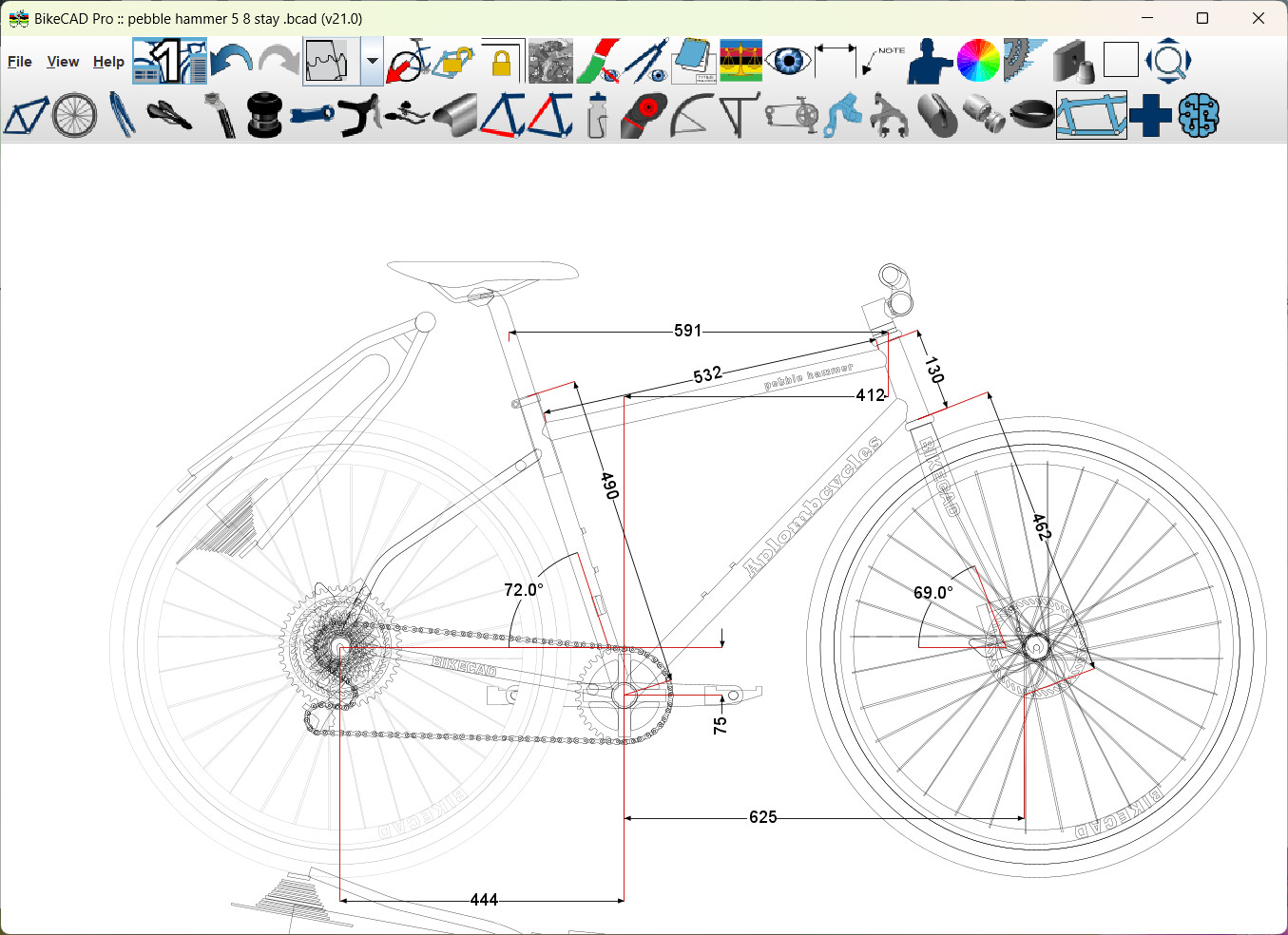The width and height of the screenshot is (1288, 935).
Task: Open the rainbow color wheel picker
Action: click(978, 62)
